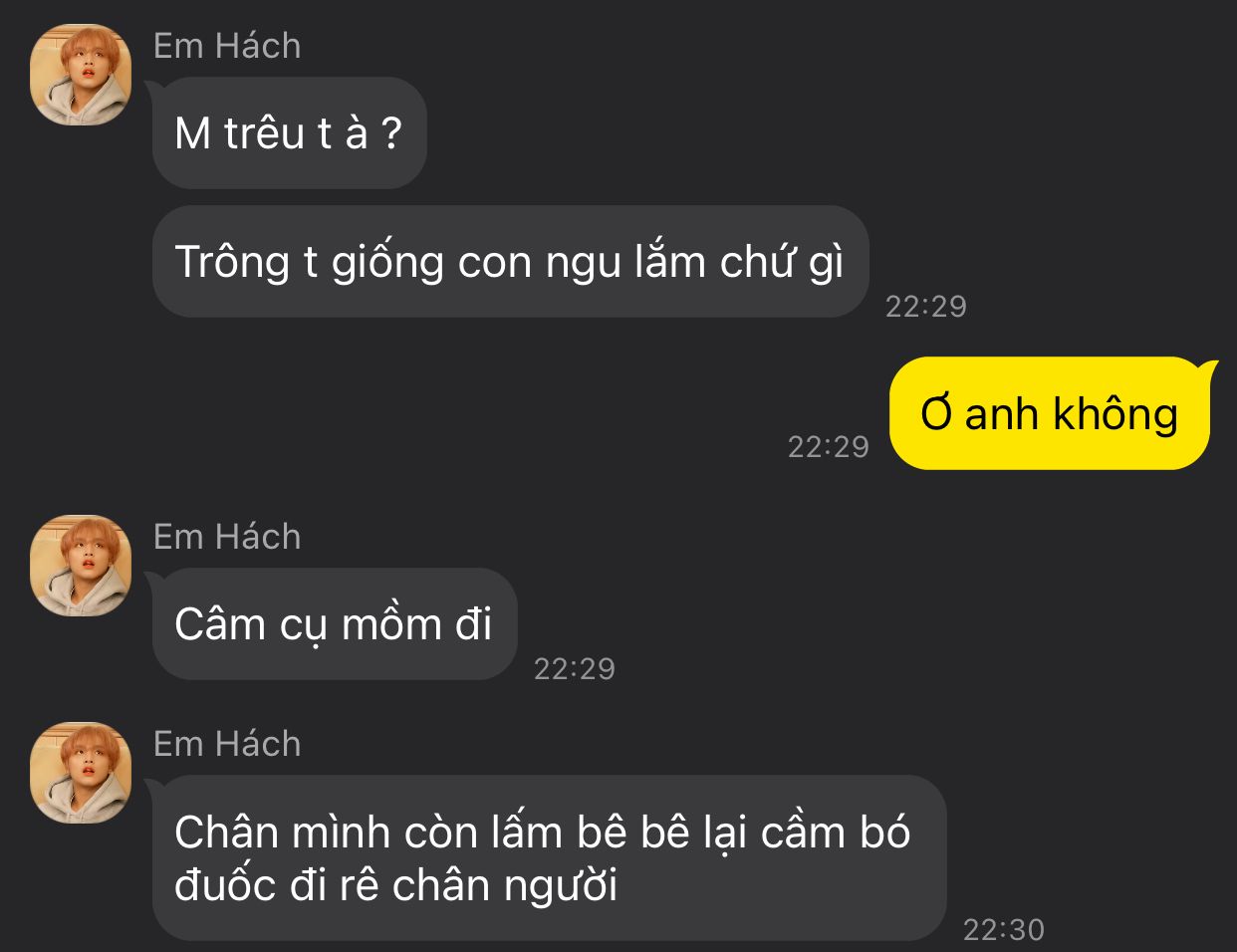The height and width of the screenshot is (952, 1237).
Task: Select the "M trêu t à ?" message bubble
Action: click(289, 132)
